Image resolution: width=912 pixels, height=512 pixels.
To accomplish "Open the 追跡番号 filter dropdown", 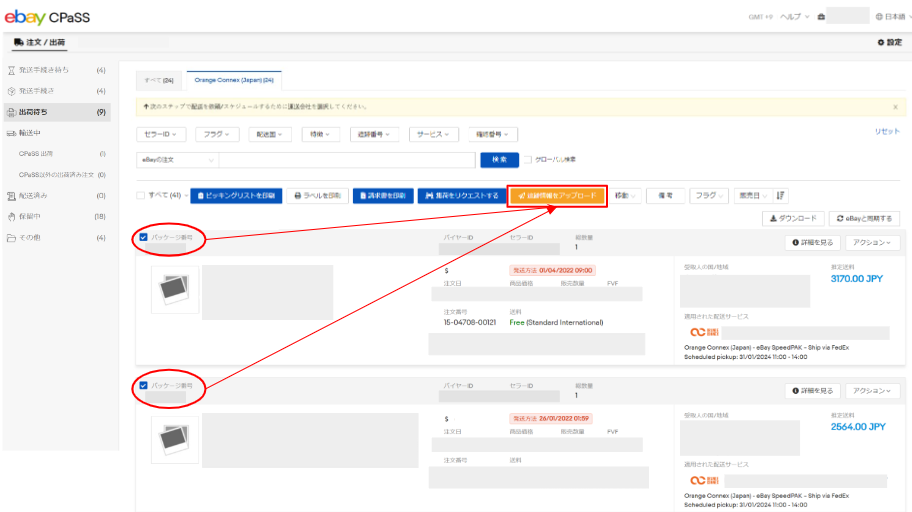I will [378, 134].
